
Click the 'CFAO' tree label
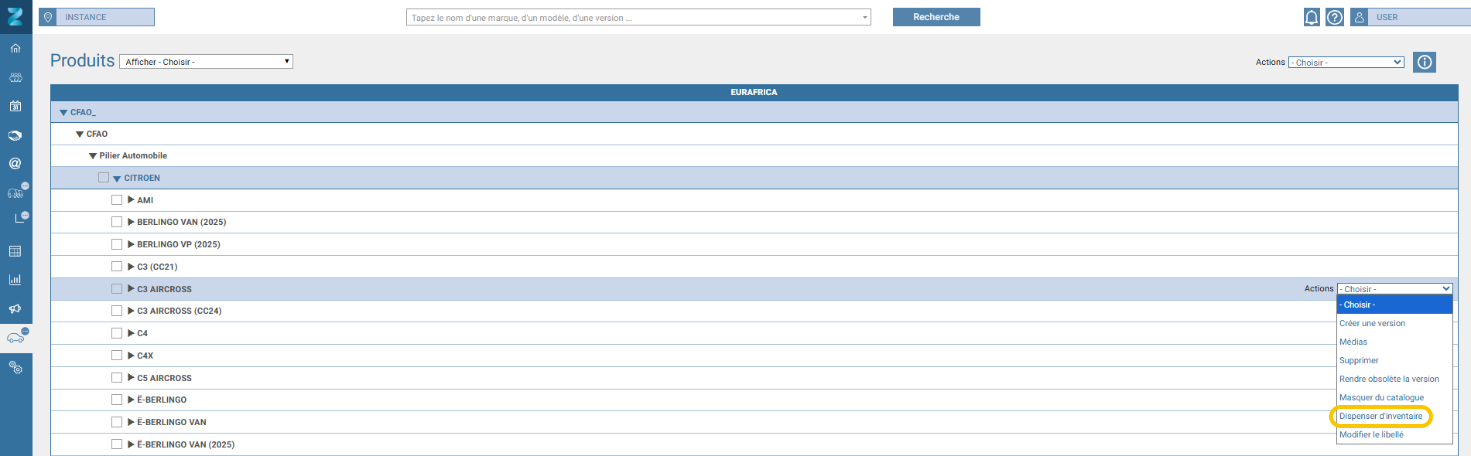click(97, 134)
